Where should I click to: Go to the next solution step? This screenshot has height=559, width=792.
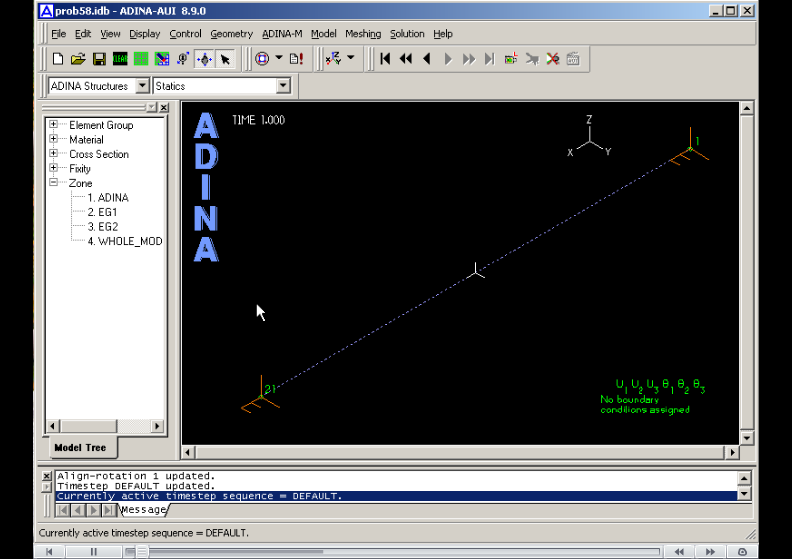[x=448, y=59]
